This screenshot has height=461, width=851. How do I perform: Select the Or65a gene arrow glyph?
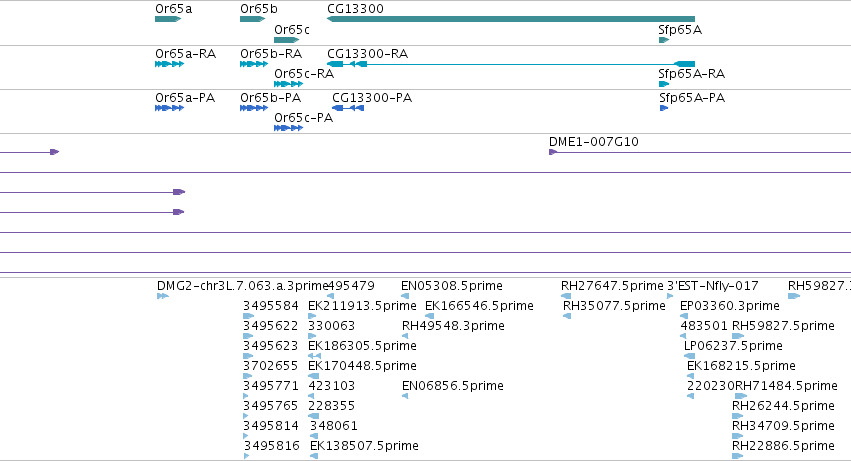(x=168, y=19)
